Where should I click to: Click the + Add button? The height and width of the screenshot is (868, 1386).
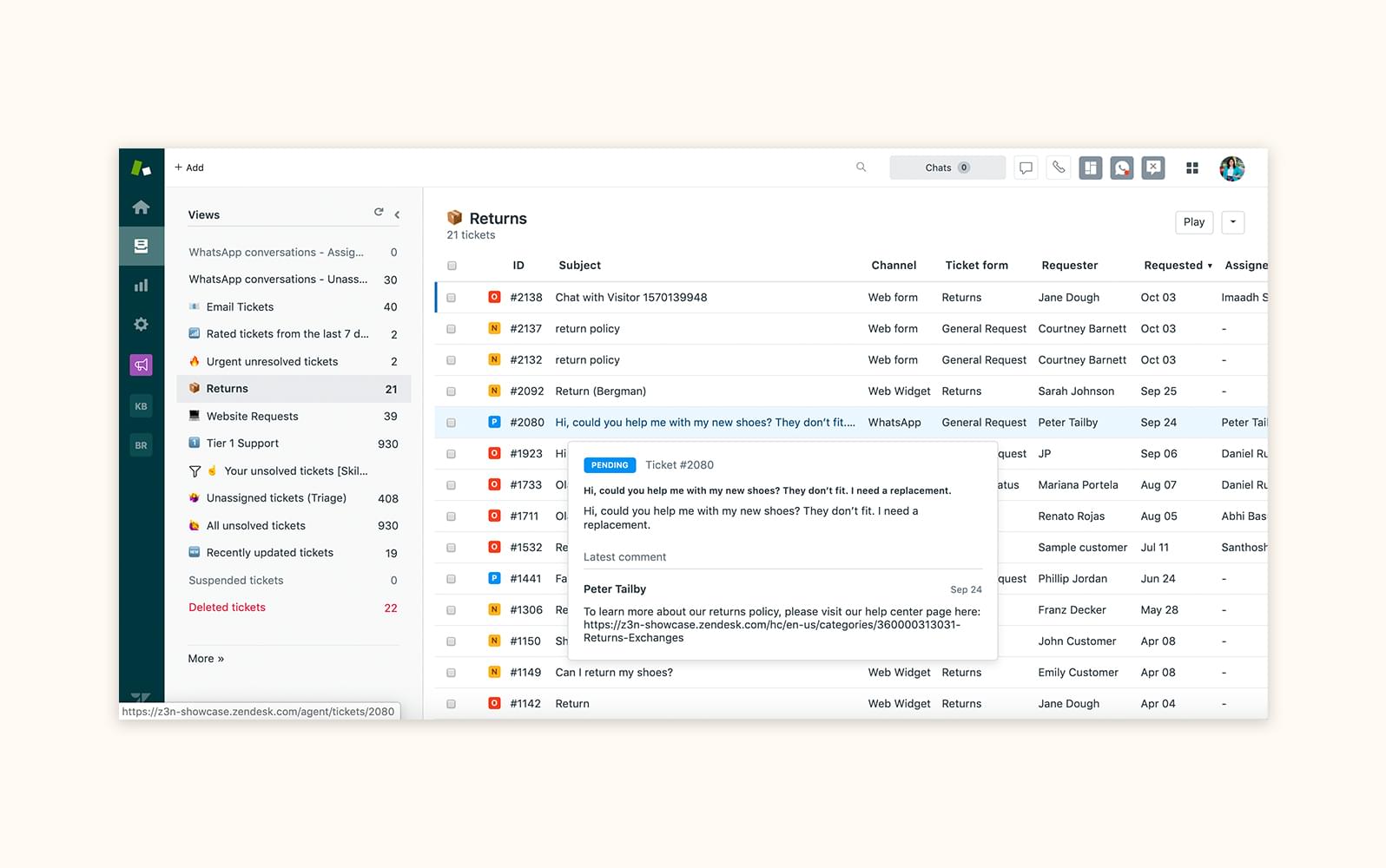coord(189,168)
